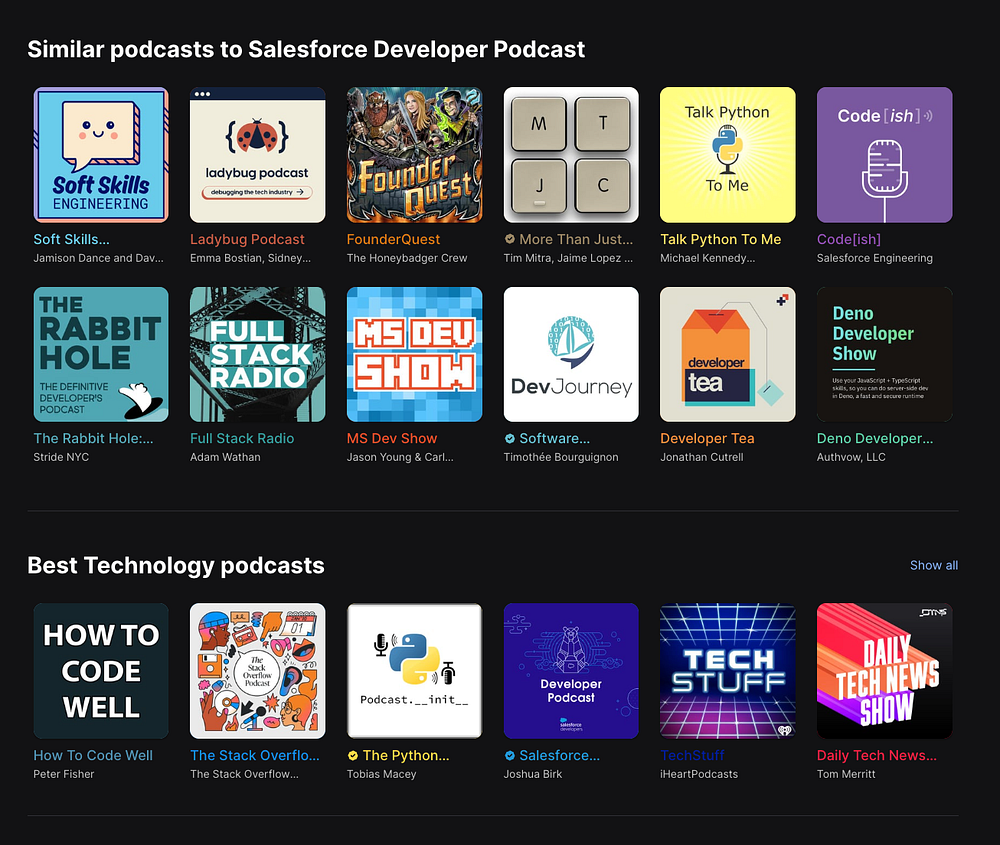Open the Developer Tea title link
The image size is (1000, 845).
pos(707,438)
